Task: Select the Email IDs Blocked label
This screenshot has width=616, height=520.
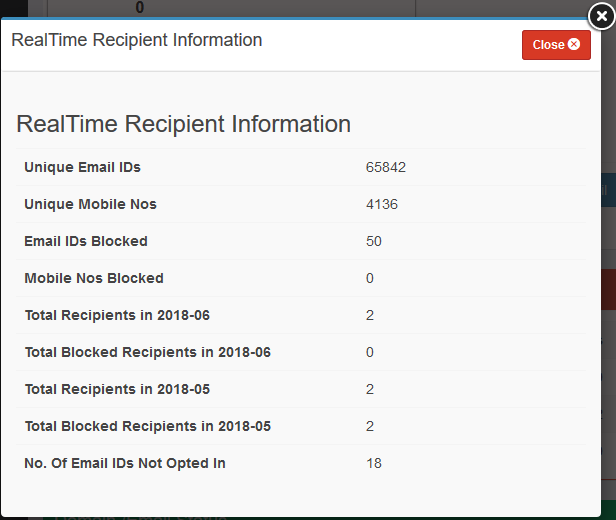Action: tap(86, 241)
